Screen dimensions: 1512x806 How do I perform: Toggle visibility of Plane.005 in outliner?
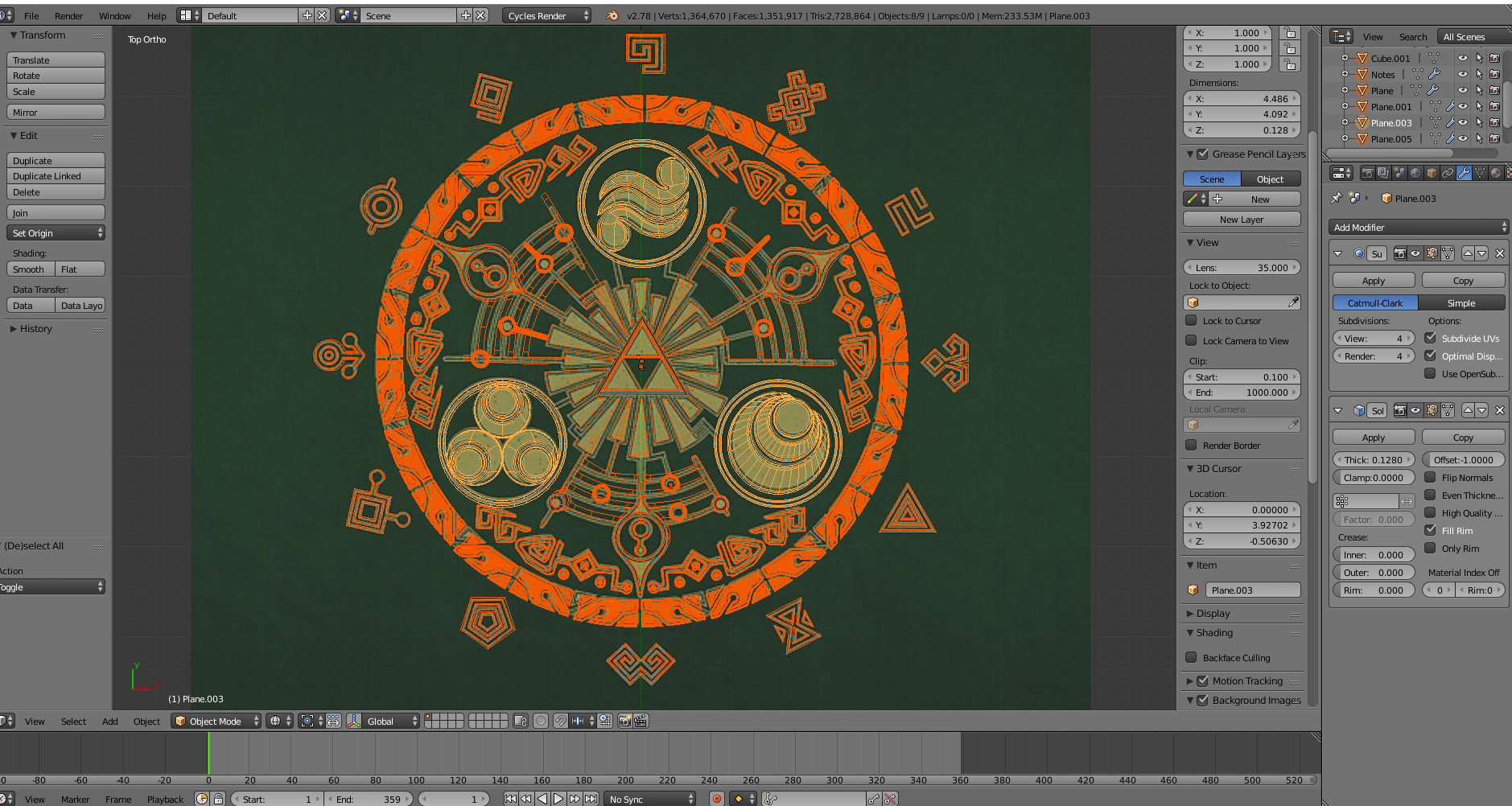point(1463,138)
